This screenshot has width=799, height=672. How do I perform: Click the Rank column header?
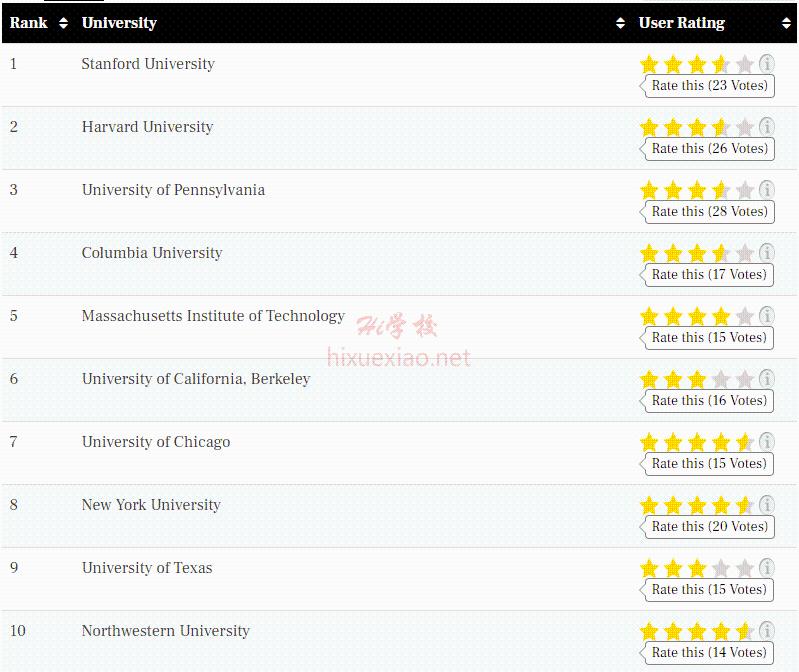(x=29, y=23)
